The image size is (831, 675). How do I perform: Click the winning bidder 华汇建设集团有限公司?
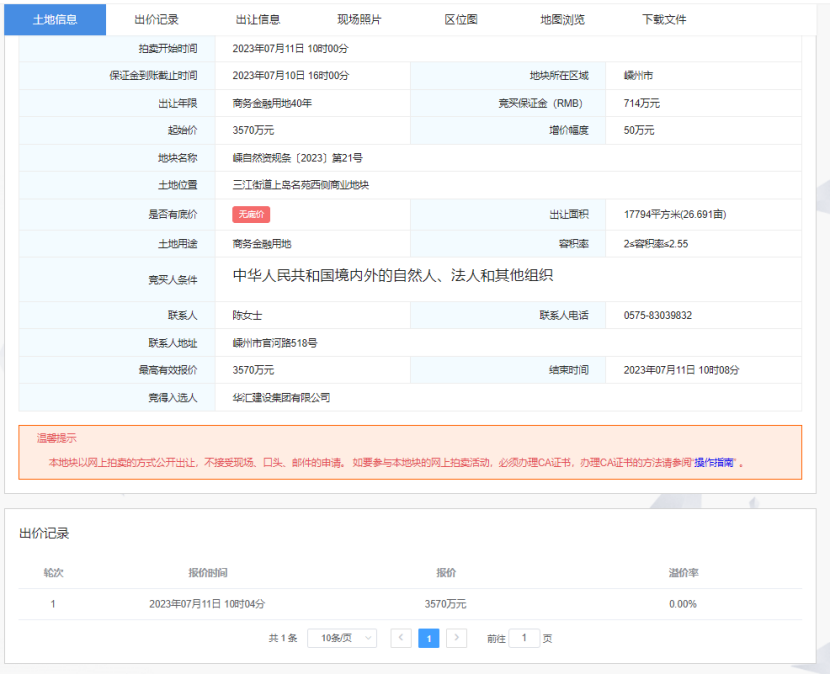point(281,398)
